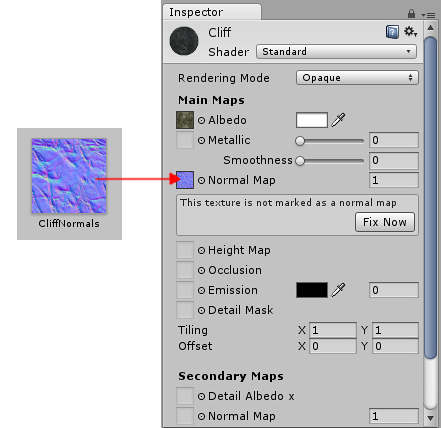Click the Tiling Y field
This screenshot has height=428, width=441.
395,330
